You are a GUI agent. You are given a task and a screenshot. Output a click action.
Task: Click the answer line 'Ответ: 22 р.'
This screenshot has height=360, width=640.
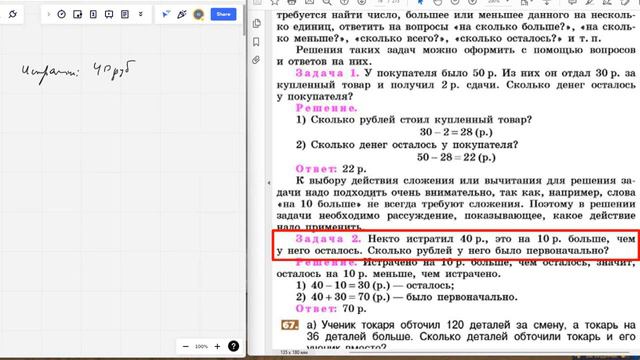(x=331, y=169)
